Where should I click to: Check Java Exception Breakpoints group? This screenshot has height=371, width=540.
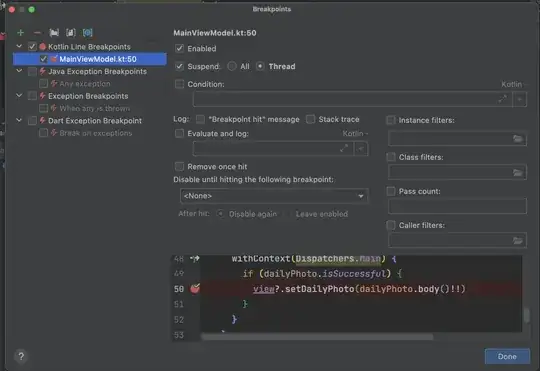32,71
